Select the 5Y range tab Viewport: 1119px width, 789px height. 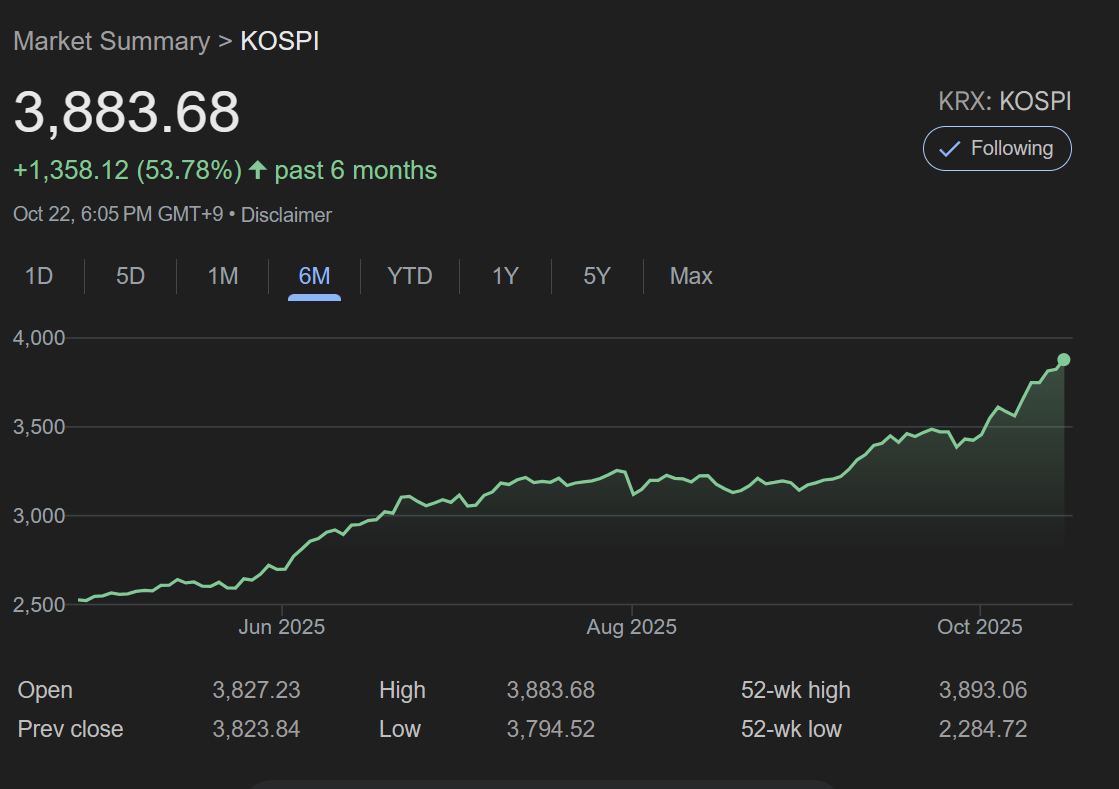tap(597, 276)
